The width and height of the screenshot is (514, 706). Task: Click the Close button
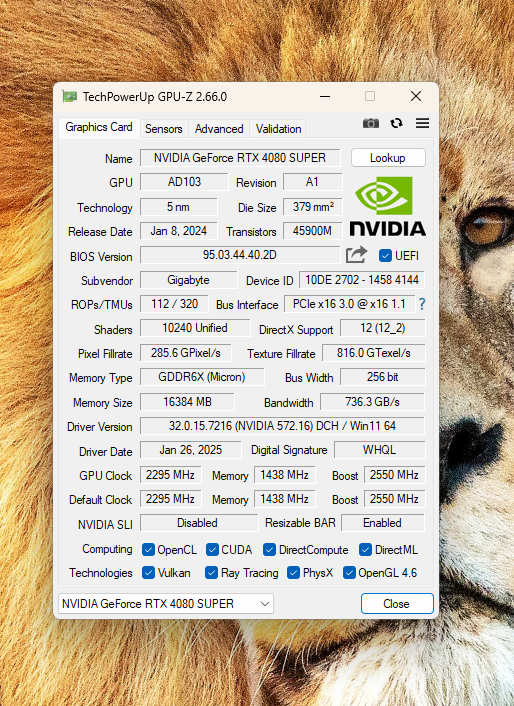[397, 603]
